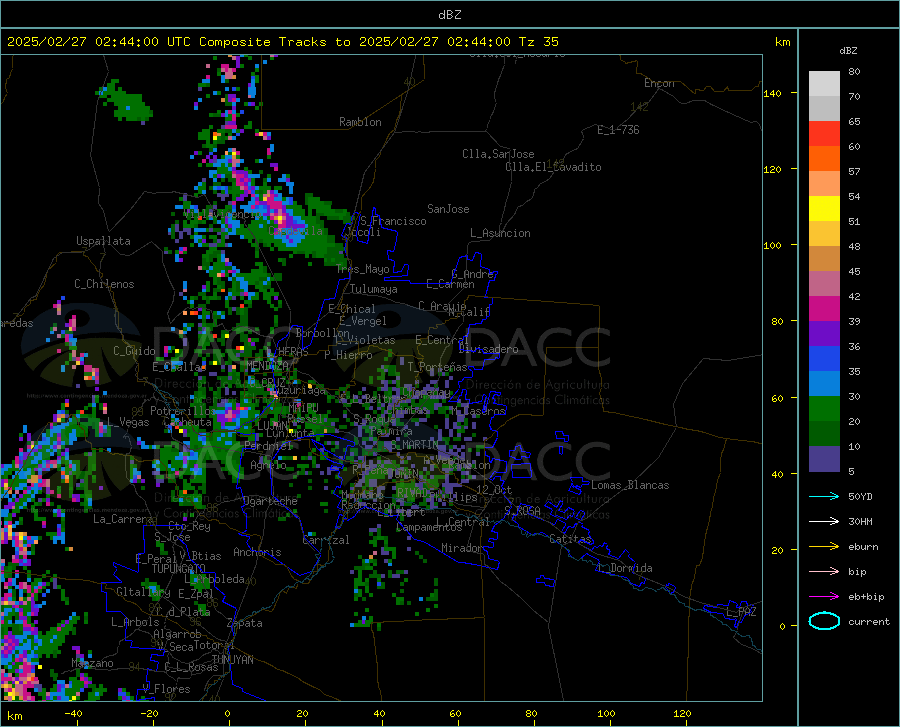The height and width of the screenshot is (727, 900).
Task: Click the 'MENDOZA' city label
Action: tap(267, 365)
